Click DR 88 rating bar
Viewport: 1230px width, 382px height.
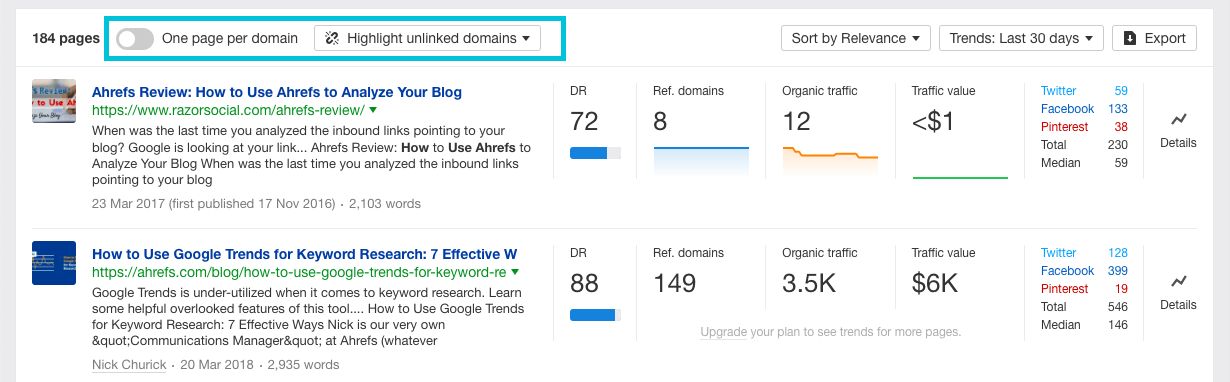[595, 315]
